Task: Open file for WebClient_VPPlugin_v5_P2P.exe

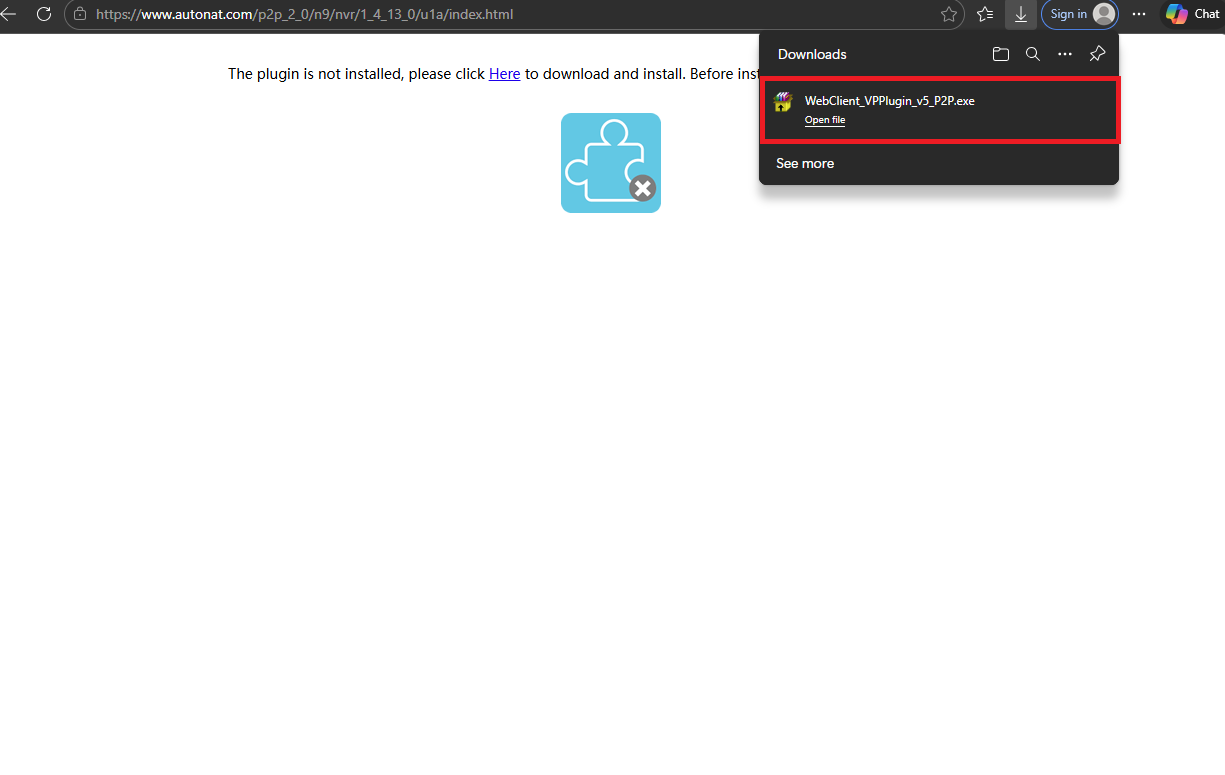Action: [x=824, y=119]
